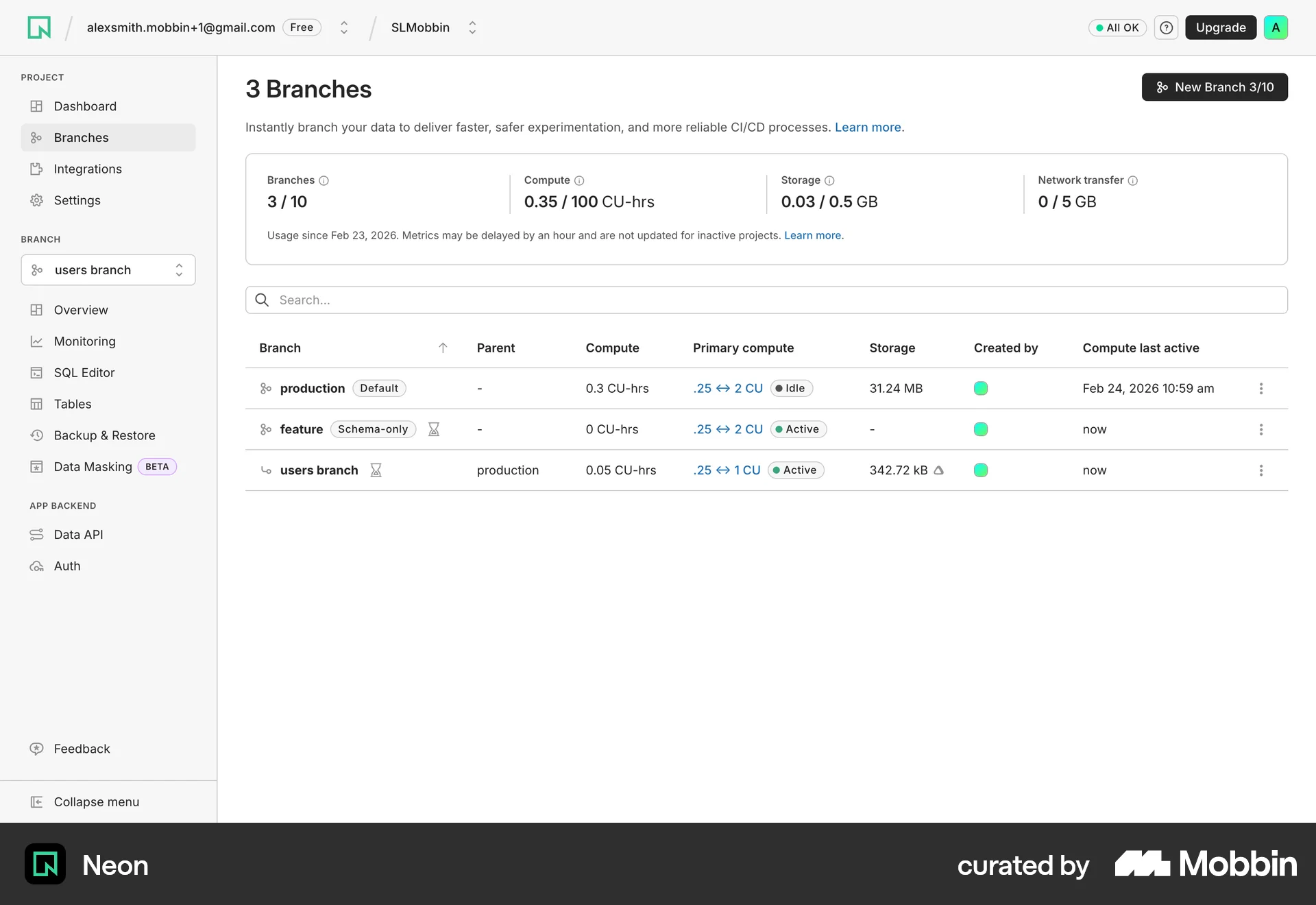Click the Storage column header
The image size is (1316, 905).
[892, 348]
